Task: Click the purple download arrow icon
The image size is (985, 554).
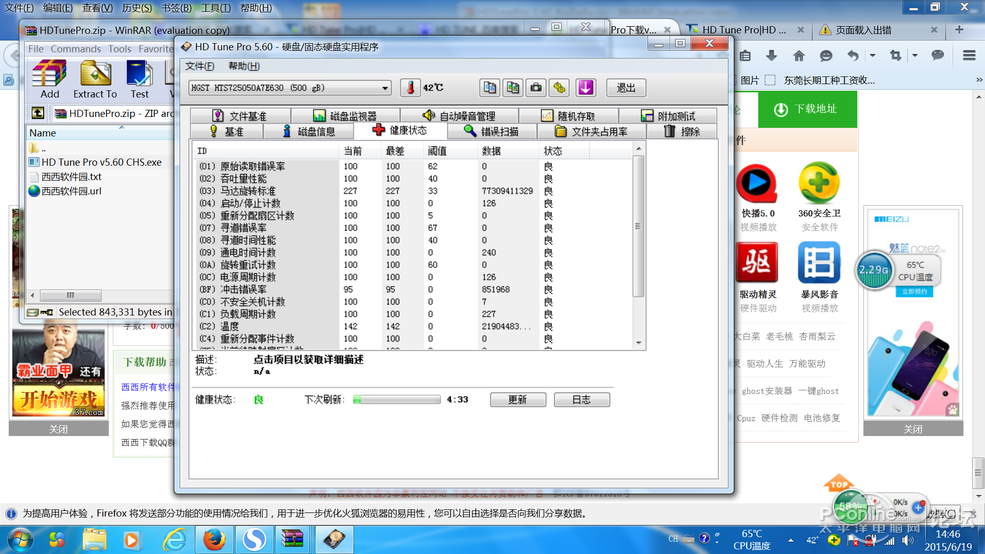Action: click(x=585, y=88)
